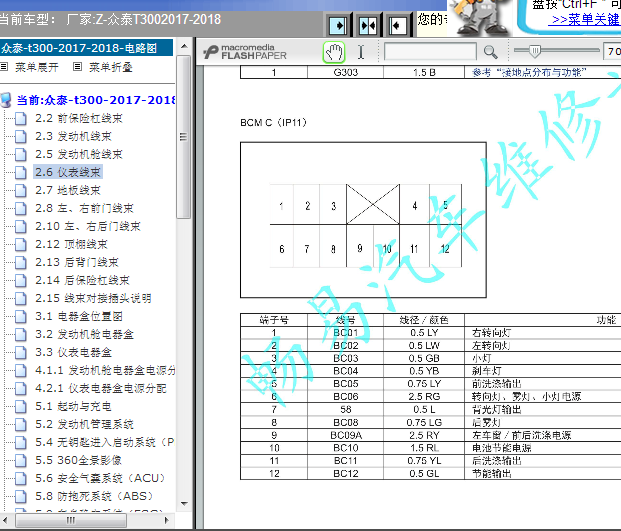Click the FlashPaper search text field

click(430, 52)
